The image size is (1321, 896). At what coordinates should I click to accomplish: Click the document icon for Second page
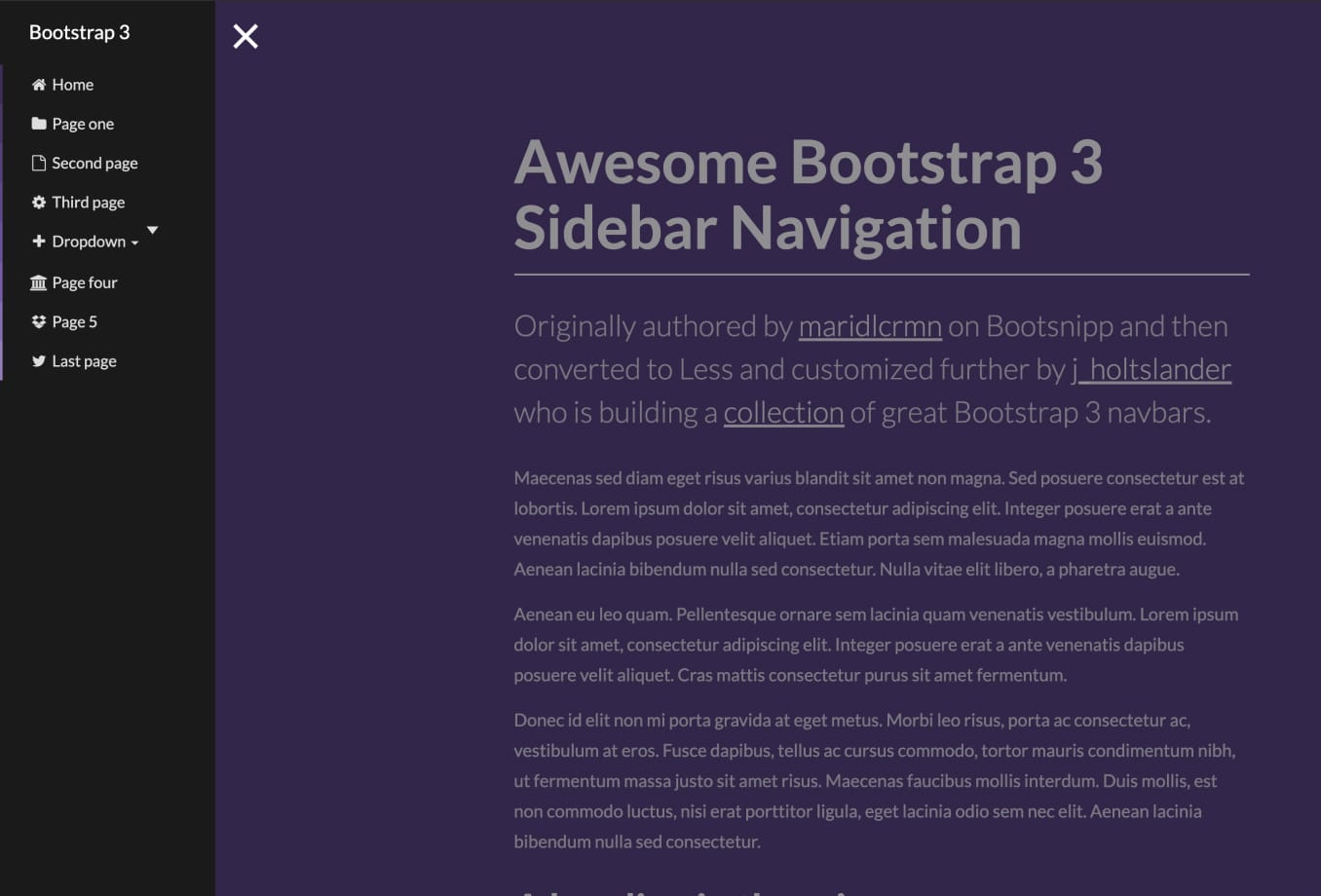point(38,163)
